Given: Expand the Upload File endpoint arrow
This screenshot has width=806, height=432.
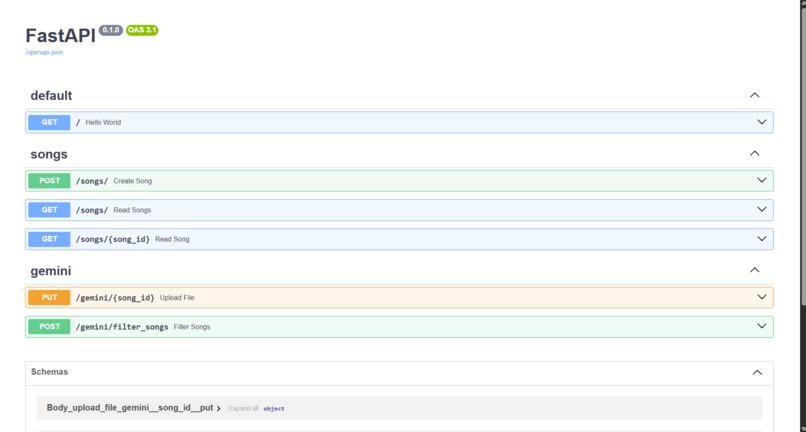Looking at the screenshot, I should click(x=762, y=297).
